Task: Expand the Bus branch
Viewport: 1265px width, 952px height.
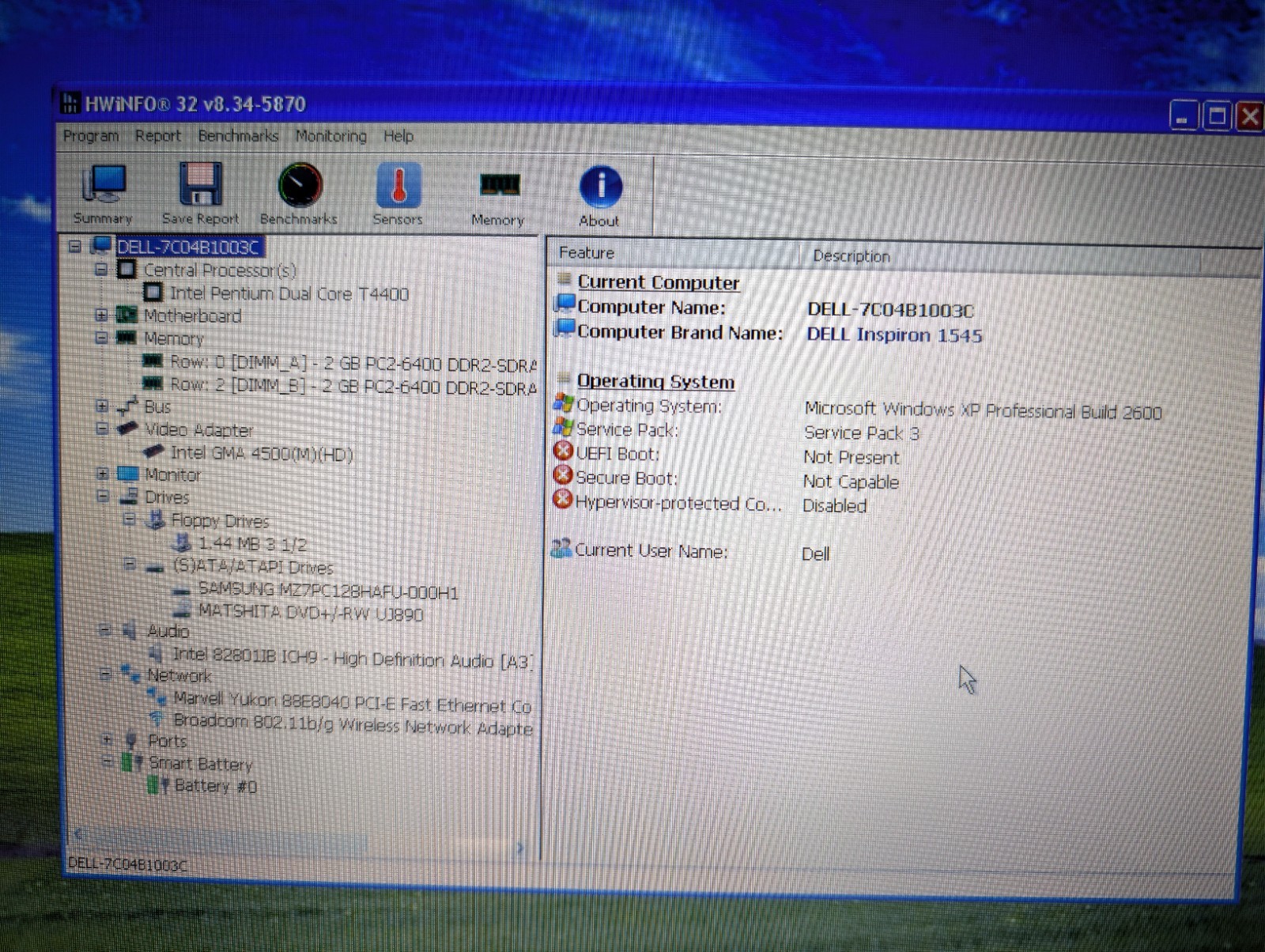Action: pos(101,406)
